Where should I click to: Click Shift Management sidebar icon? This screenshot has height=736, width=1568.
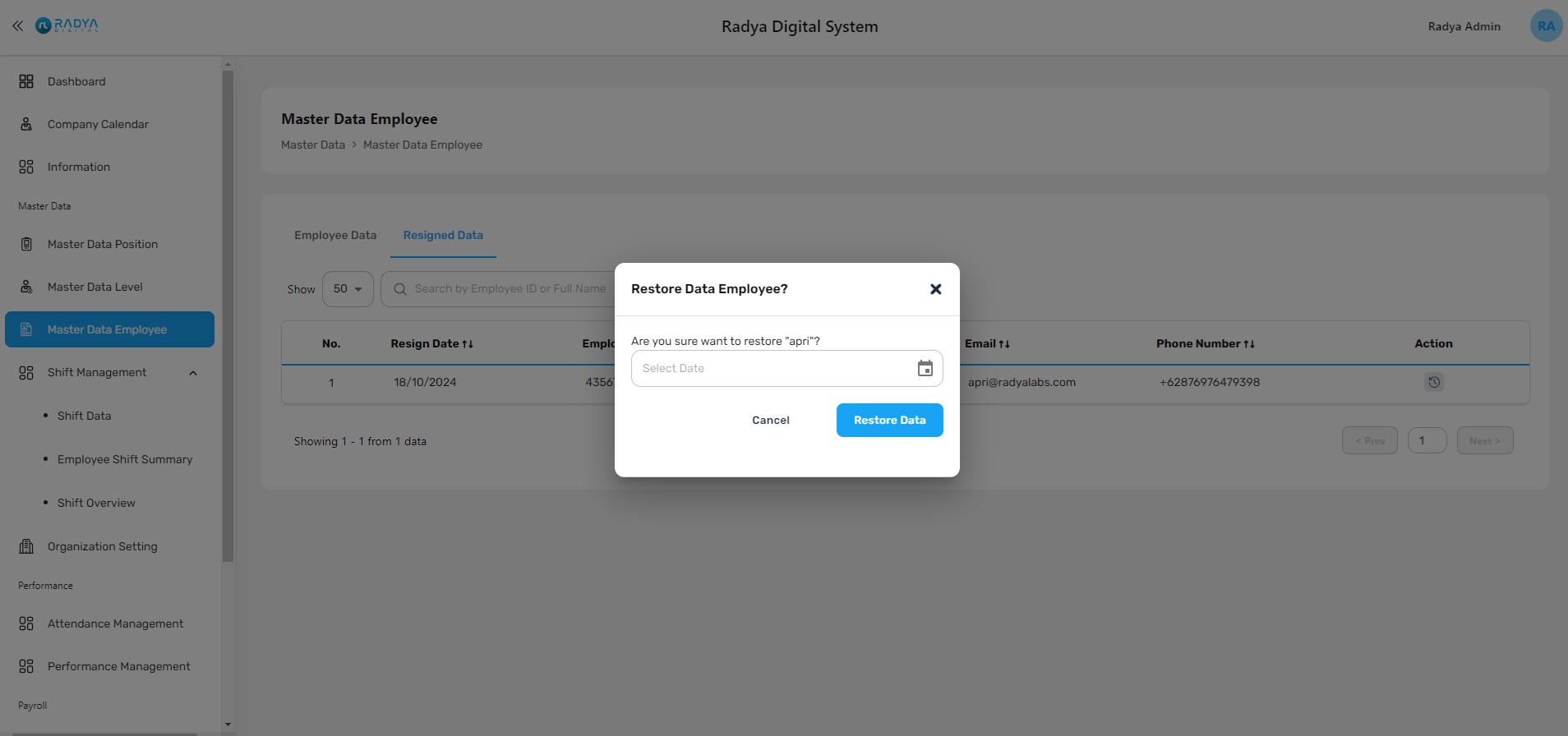pyautogui.click(x=26, y=372)
